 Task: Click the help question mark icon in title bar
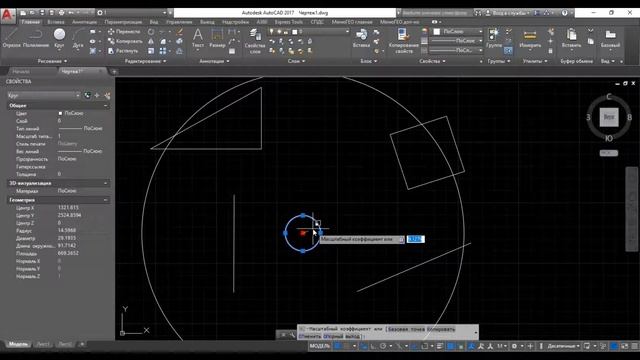(x=564, y=13)
